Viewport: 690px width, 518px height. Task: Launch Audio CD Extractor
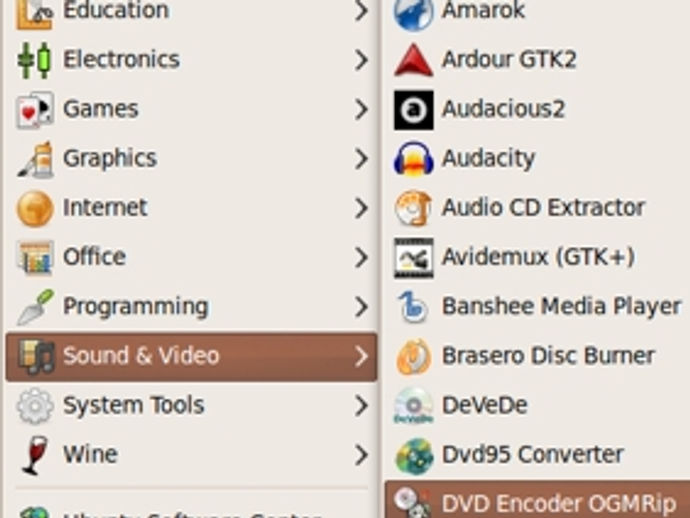pyautogui.click(x=537, y=208)
